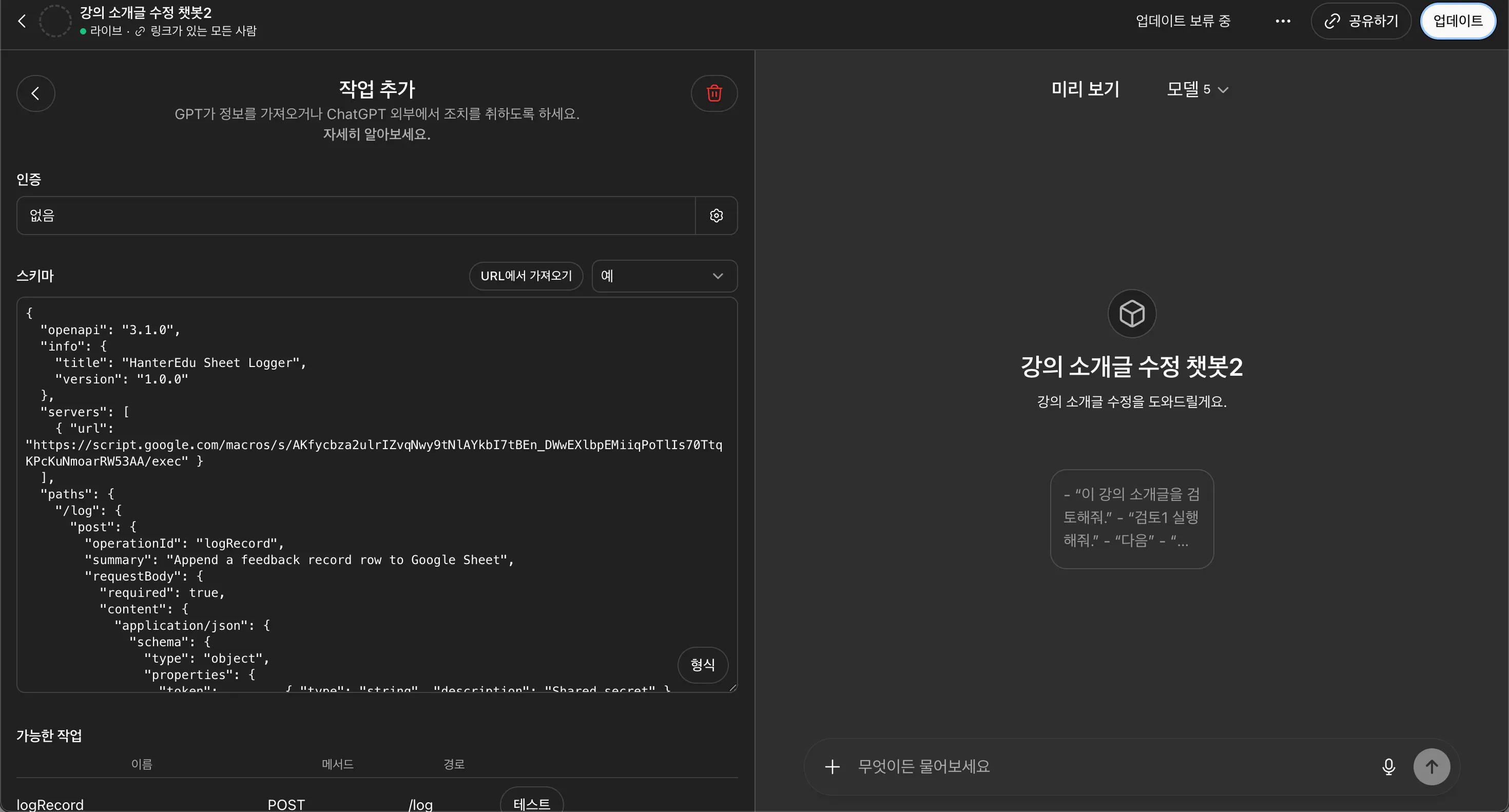Screen dimensions: 1509x812
Task: Switch to the 미리 보기 view
Action: tap(1085, 89)
